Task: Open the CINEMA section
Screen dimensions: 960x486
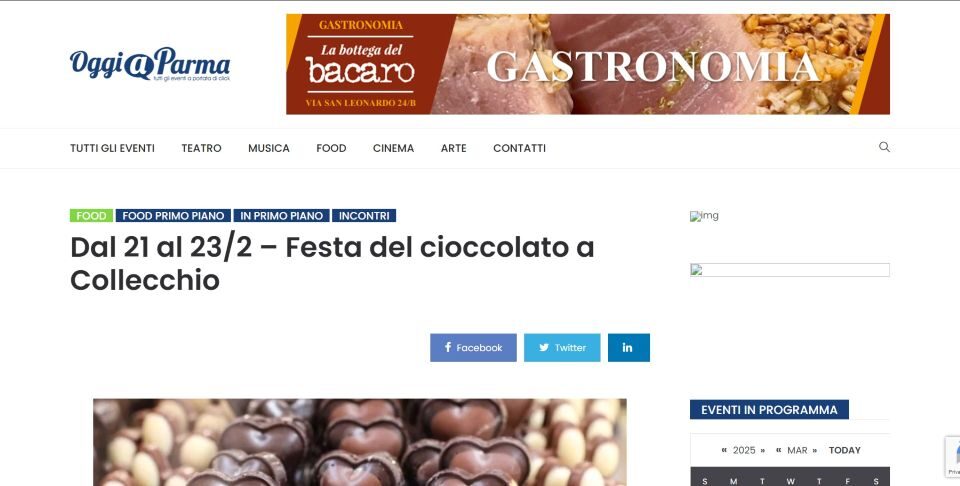Action: (393, 148)
